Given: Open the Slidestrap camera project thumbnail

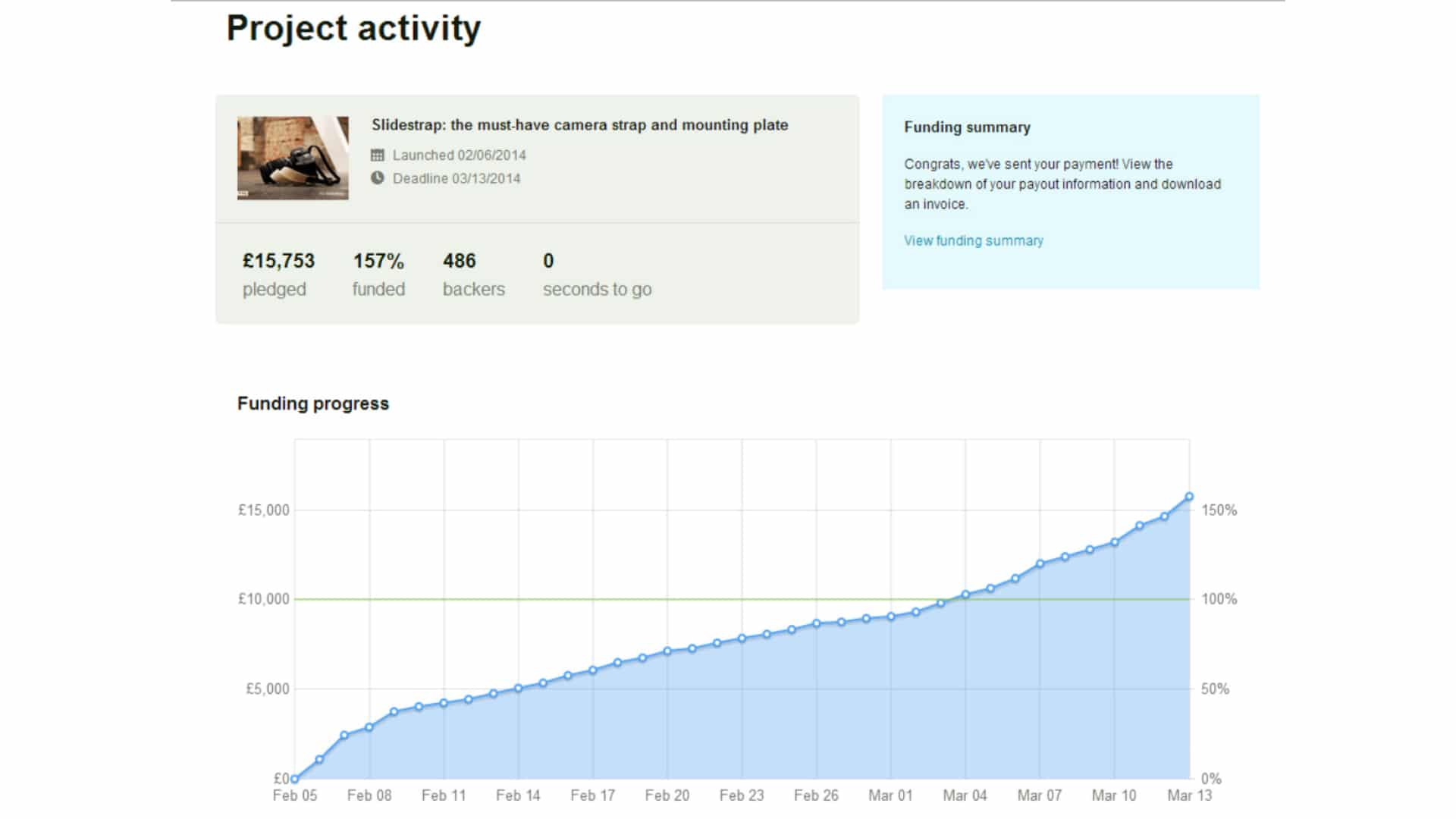Looking at the screenshot, I should pyautogui.click(x=293, y=158).
